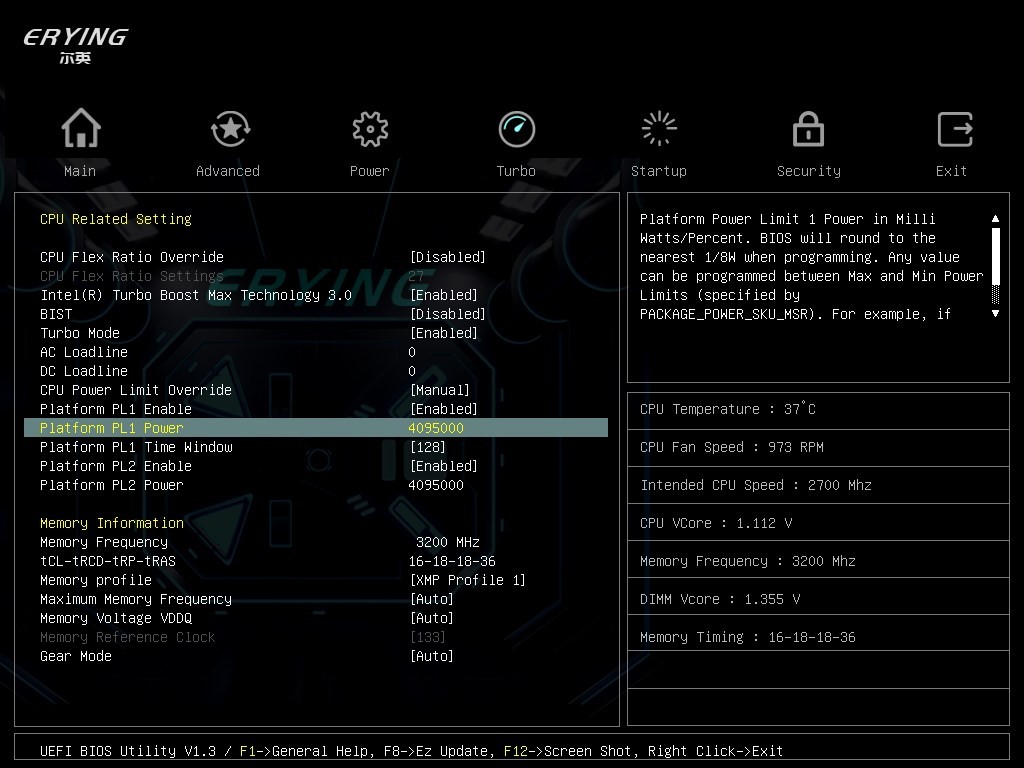This screenshot has width=1024, height=768.
Task: Click the Exit door icon
Action: (x=954, y=129)
